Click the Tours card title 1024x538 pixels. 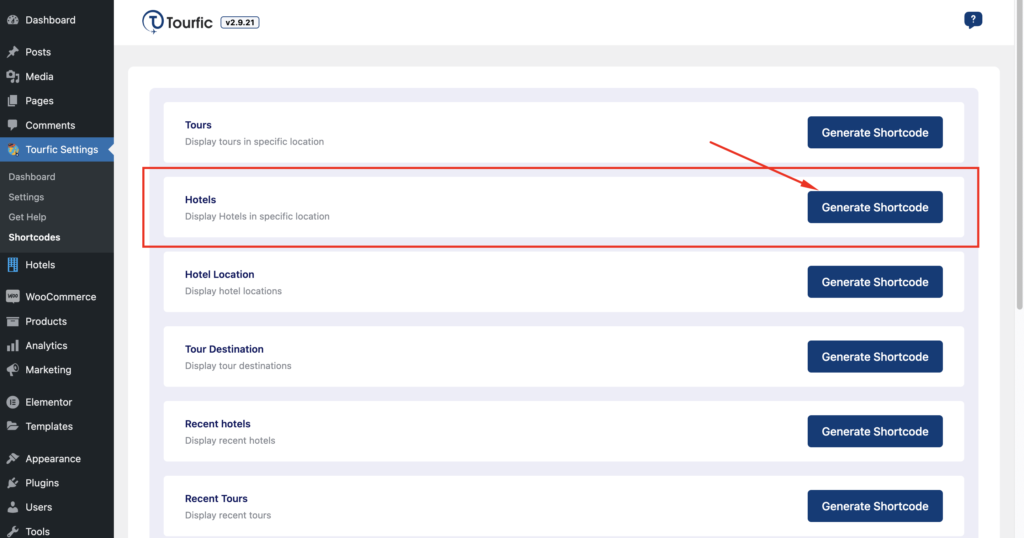point(198,125)
